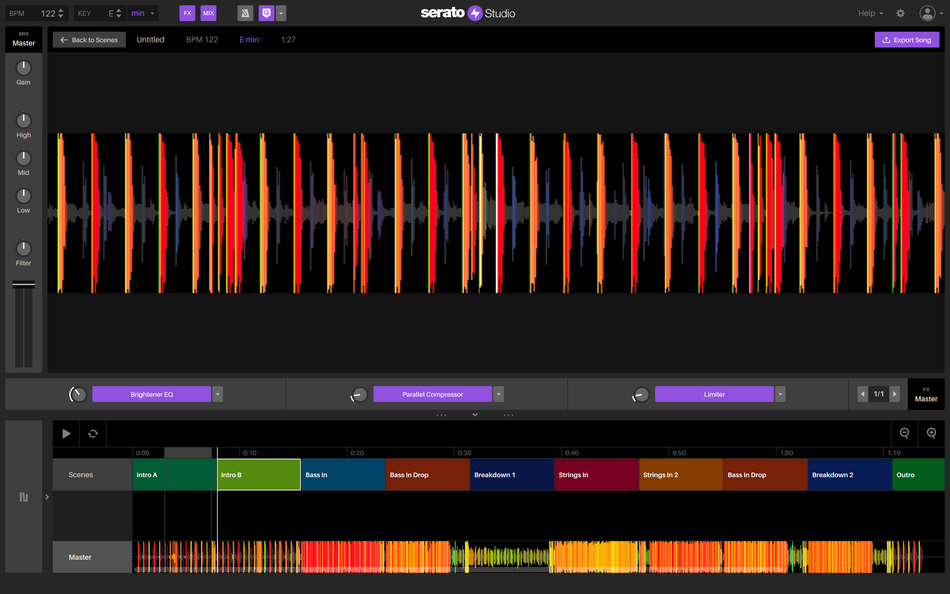Open the Help menu
Image resolution: width=950 pixels, height=594 pixels.
pyautogui.click(x=870, y=13)
